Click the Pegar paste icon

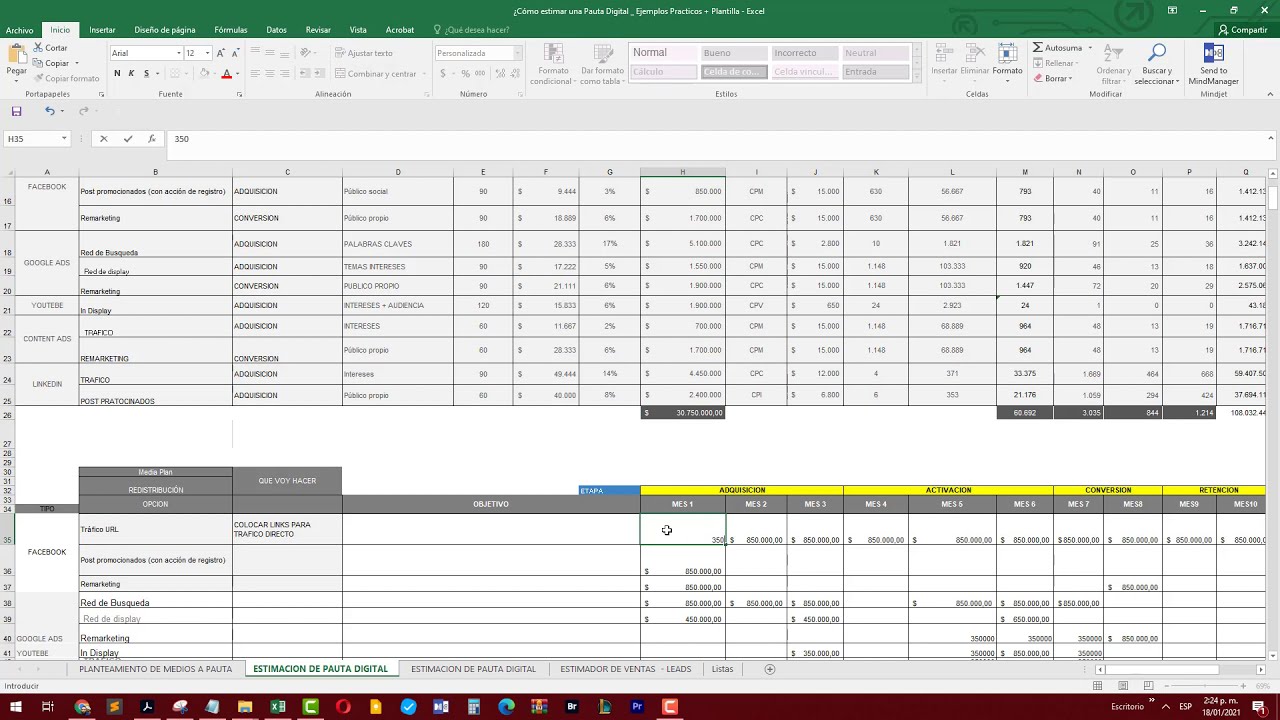click(16, 53)
